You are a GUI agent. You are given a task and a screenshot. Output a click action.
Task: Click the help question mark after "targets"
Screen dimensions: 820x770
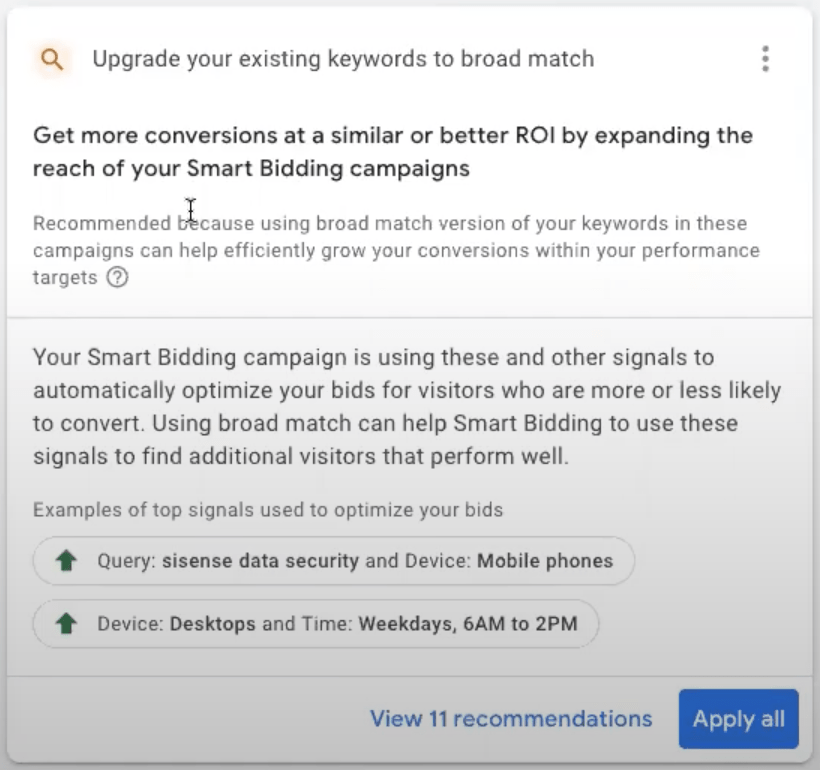117,278
